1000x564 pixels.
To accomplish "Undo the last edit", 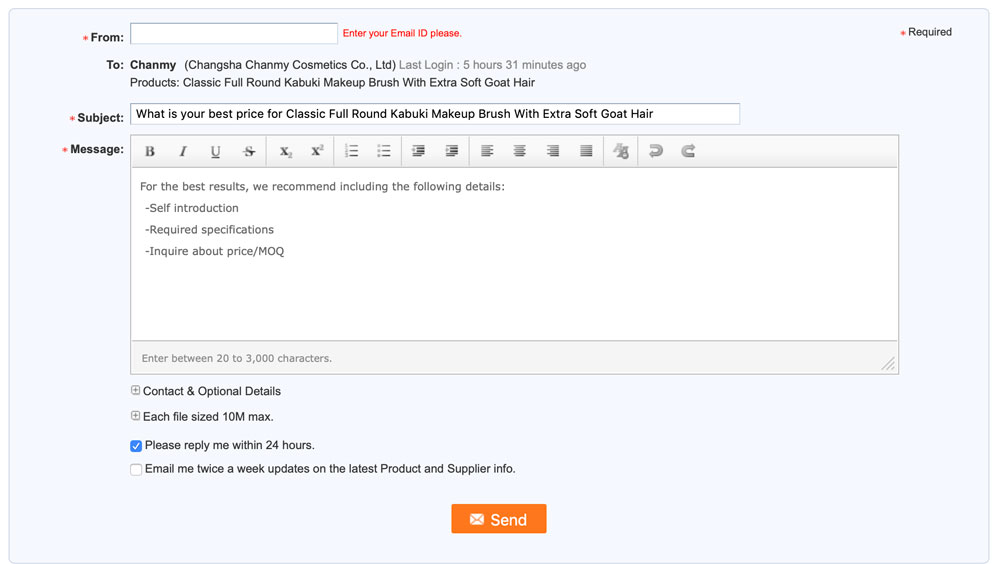I will click(656, 152).
